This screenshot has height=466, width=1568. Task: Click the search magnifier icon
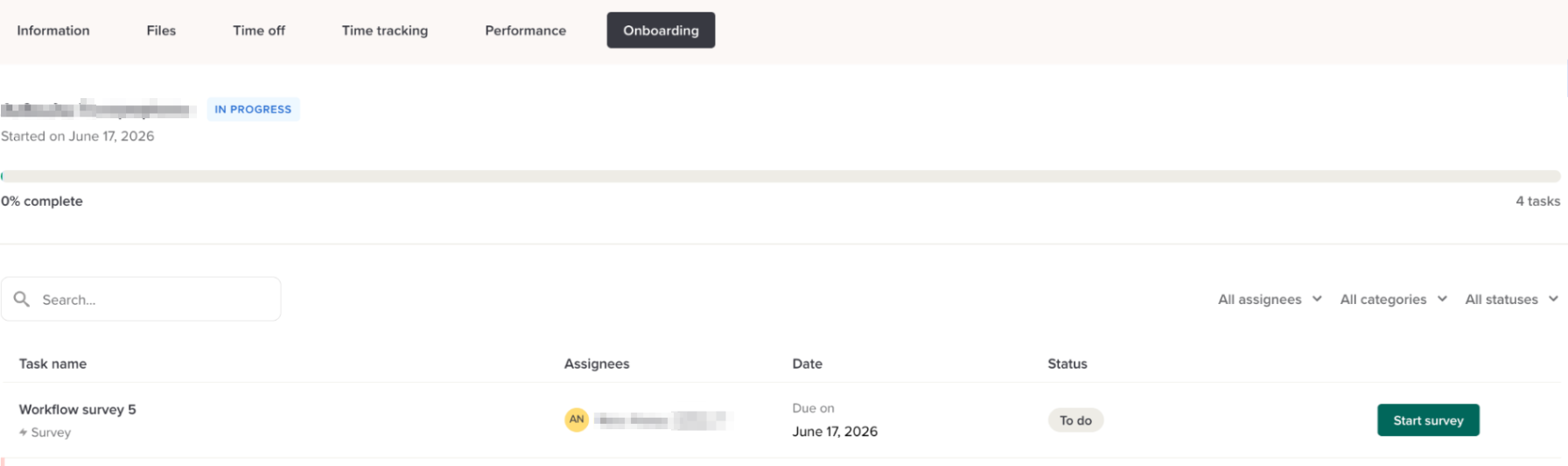click(22, 299)
